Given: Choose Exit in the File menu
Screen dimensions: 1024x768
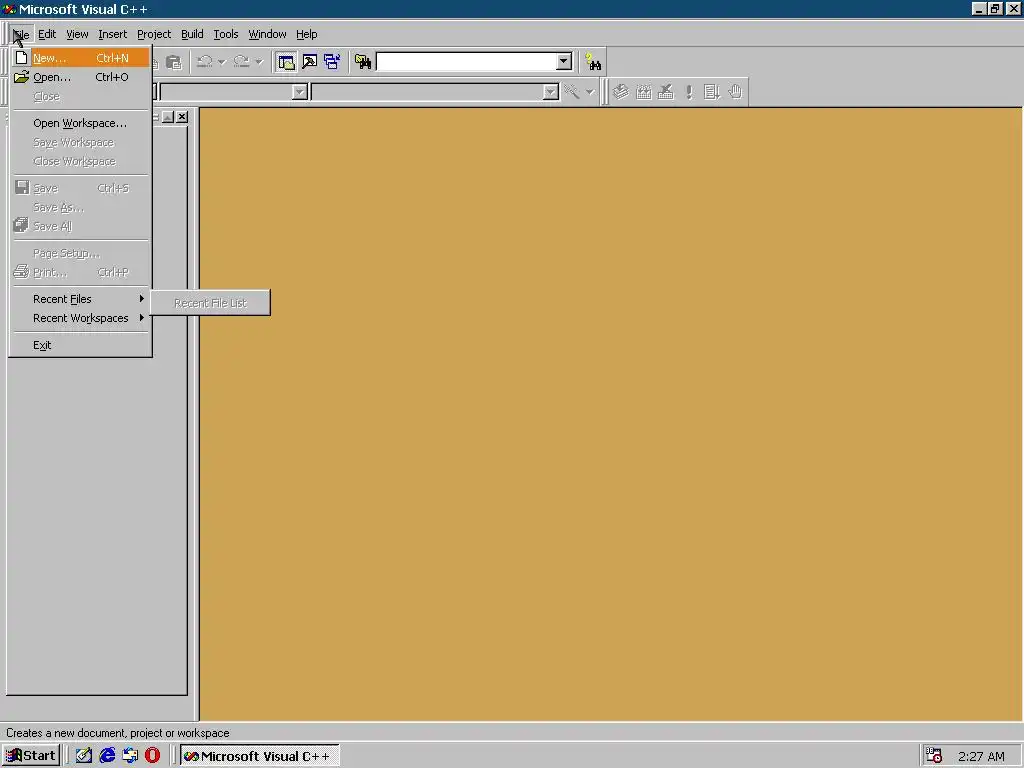Looking at the screenshot, I should [x=80, y=345].
